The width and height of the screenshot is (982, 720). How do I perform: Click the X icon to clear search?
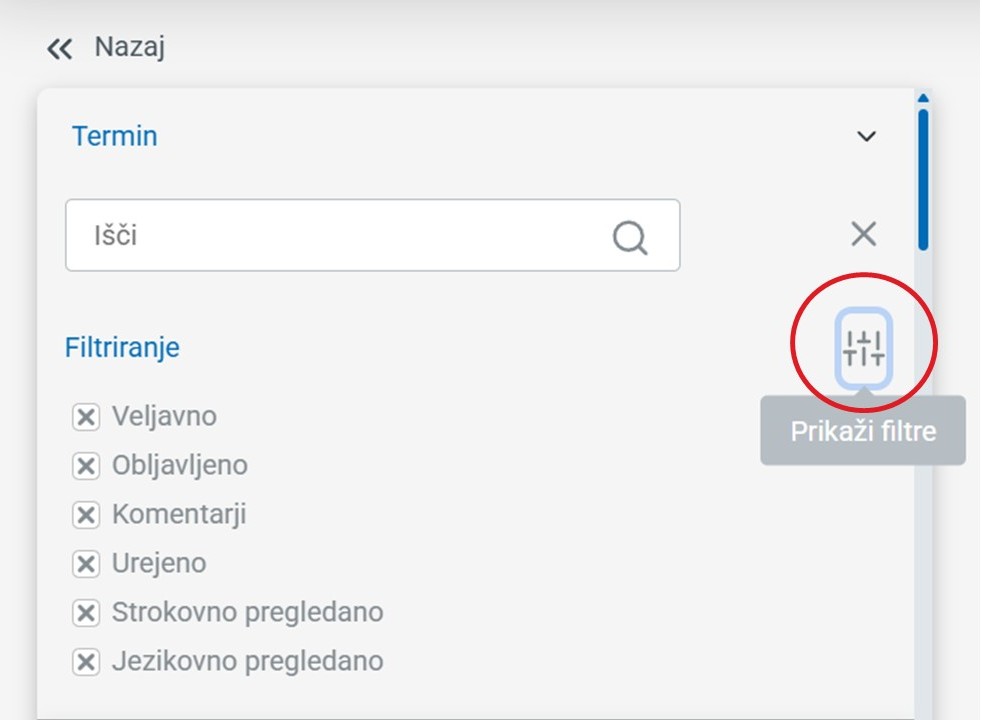coord(862,233)
